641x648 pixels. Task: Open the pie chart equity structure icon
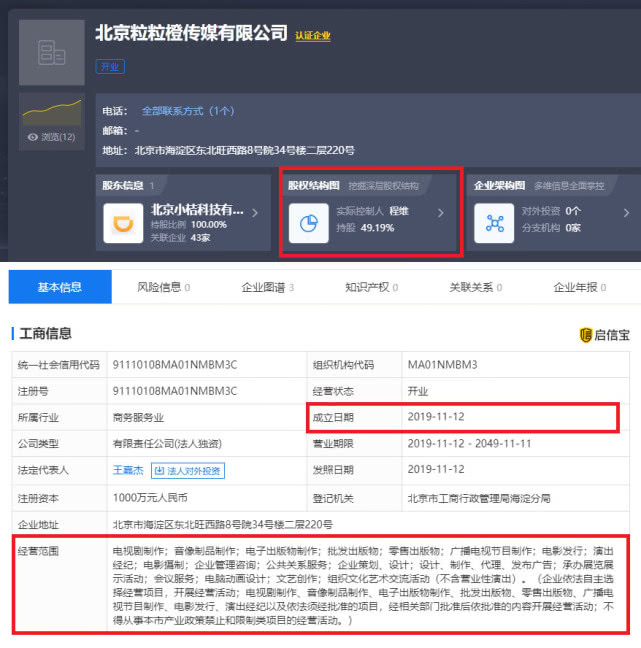tap(309, 224)
